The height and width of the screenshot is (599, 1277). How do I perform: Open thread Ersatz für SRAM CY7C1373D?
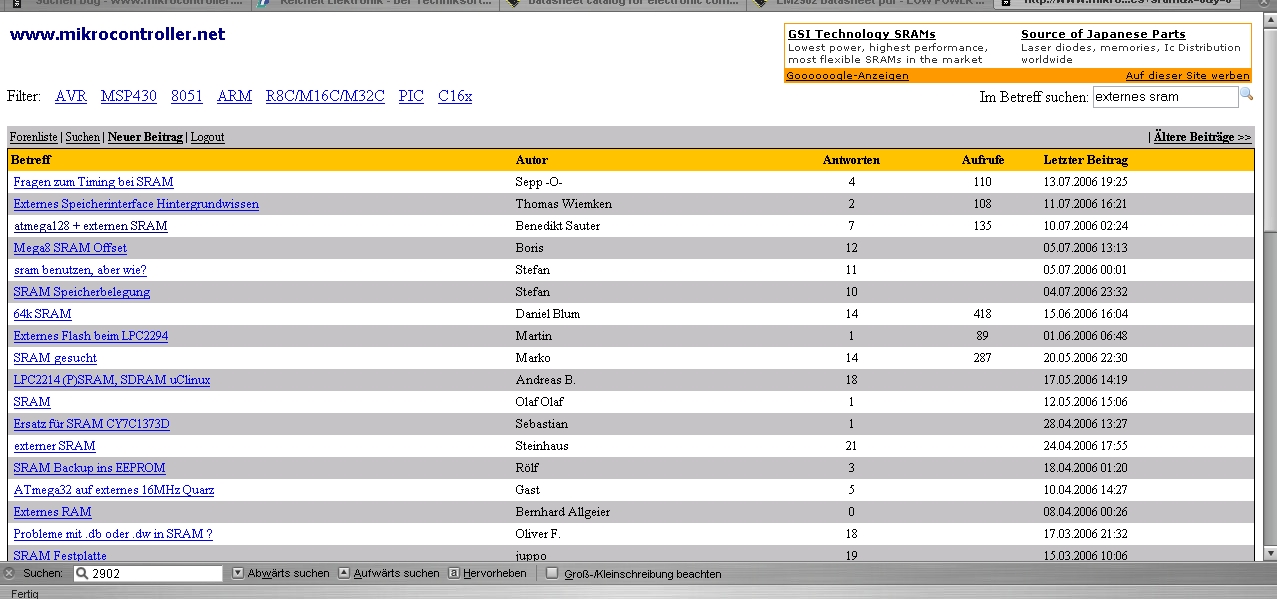pos(92,424)
